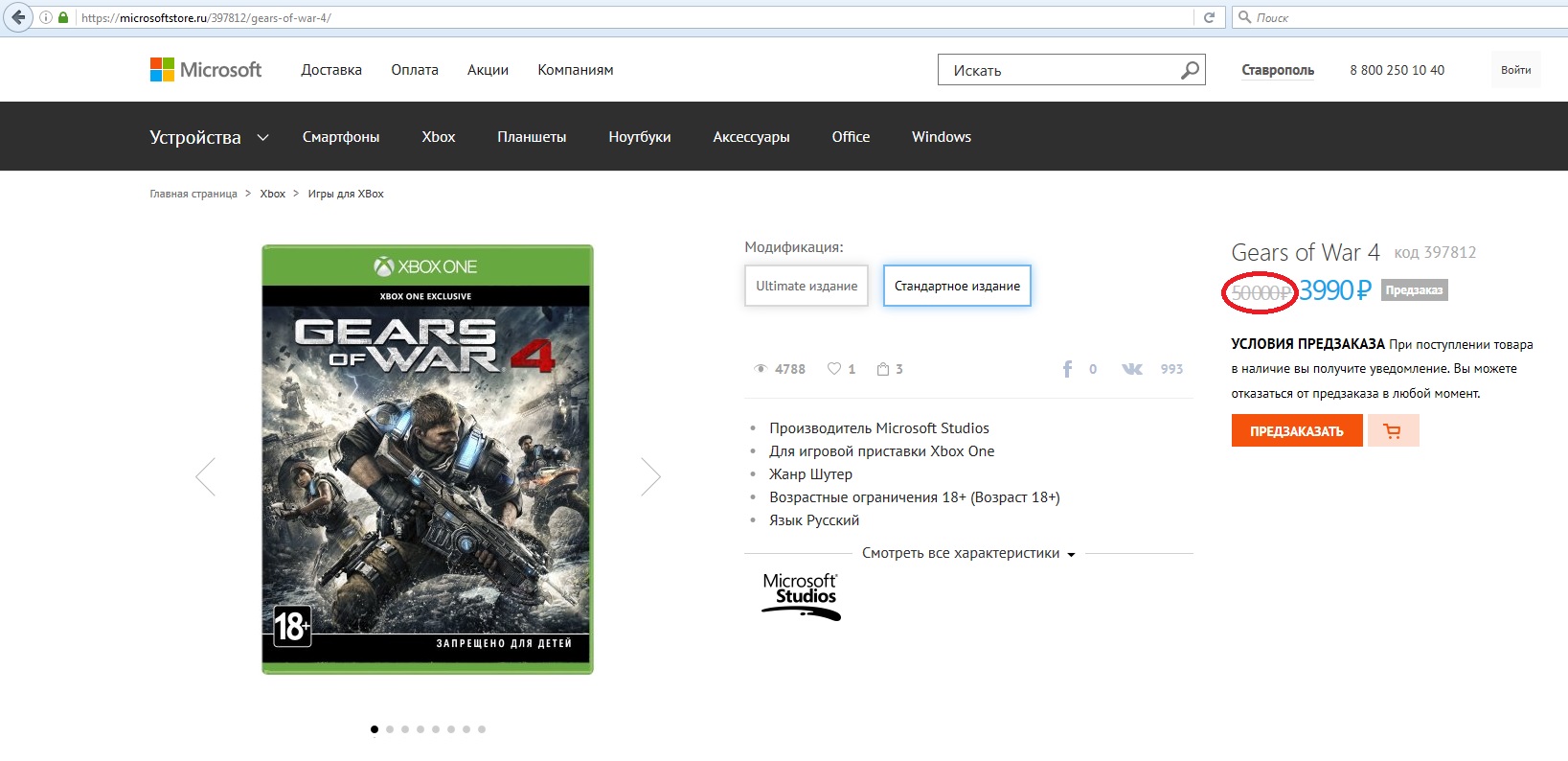
Task: Click the product code код 397812
Action: [1435, 252]
